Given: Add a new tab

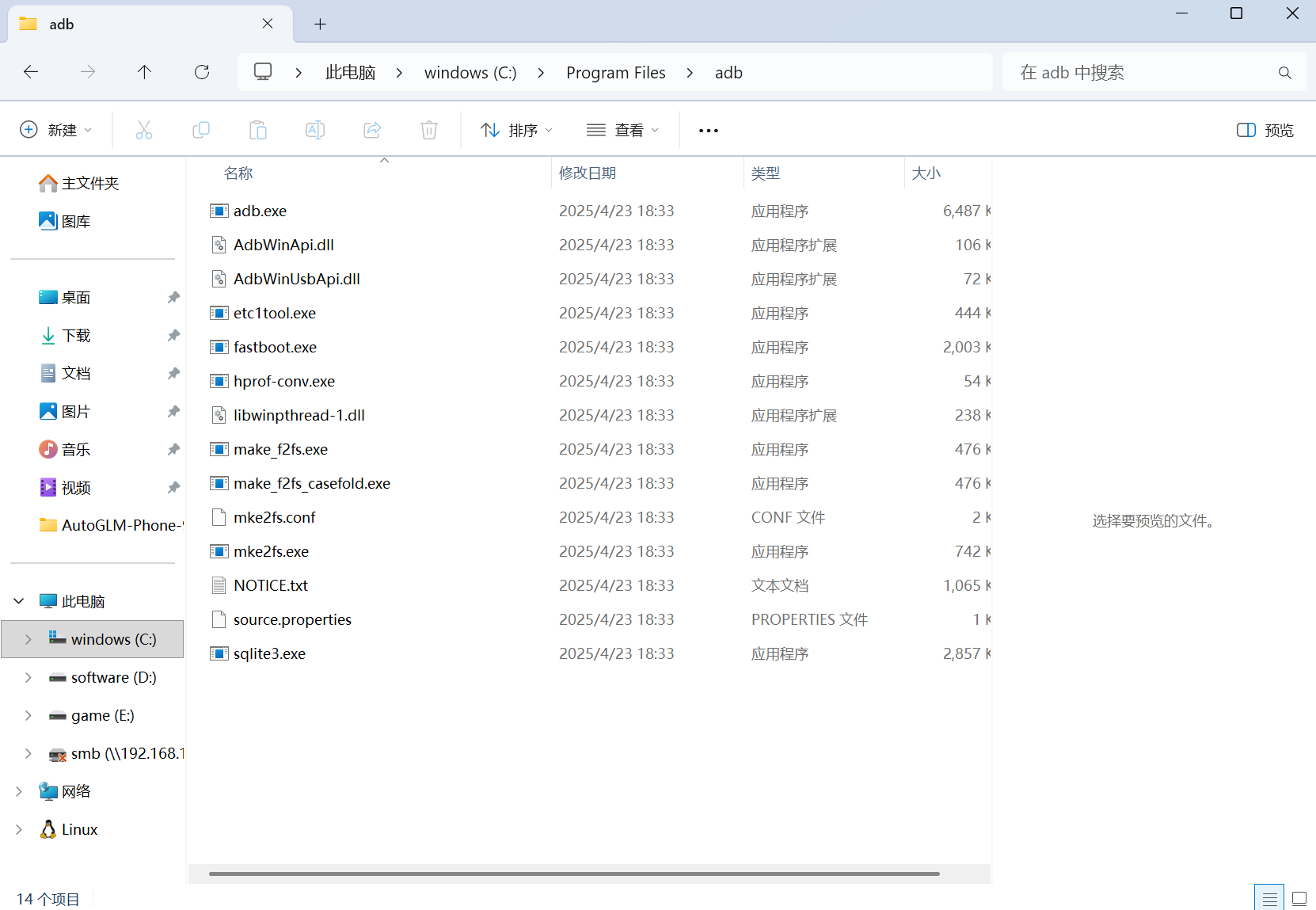Looking at the screenshot, I should [320, 24].
